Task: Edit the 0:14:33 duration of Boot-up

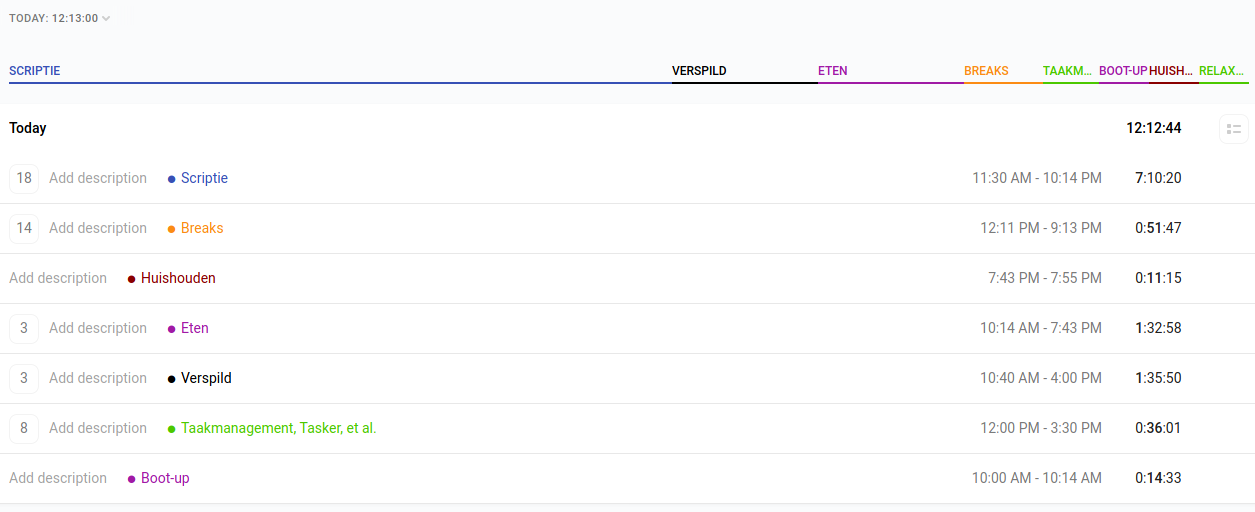Action: point(1158,478)
